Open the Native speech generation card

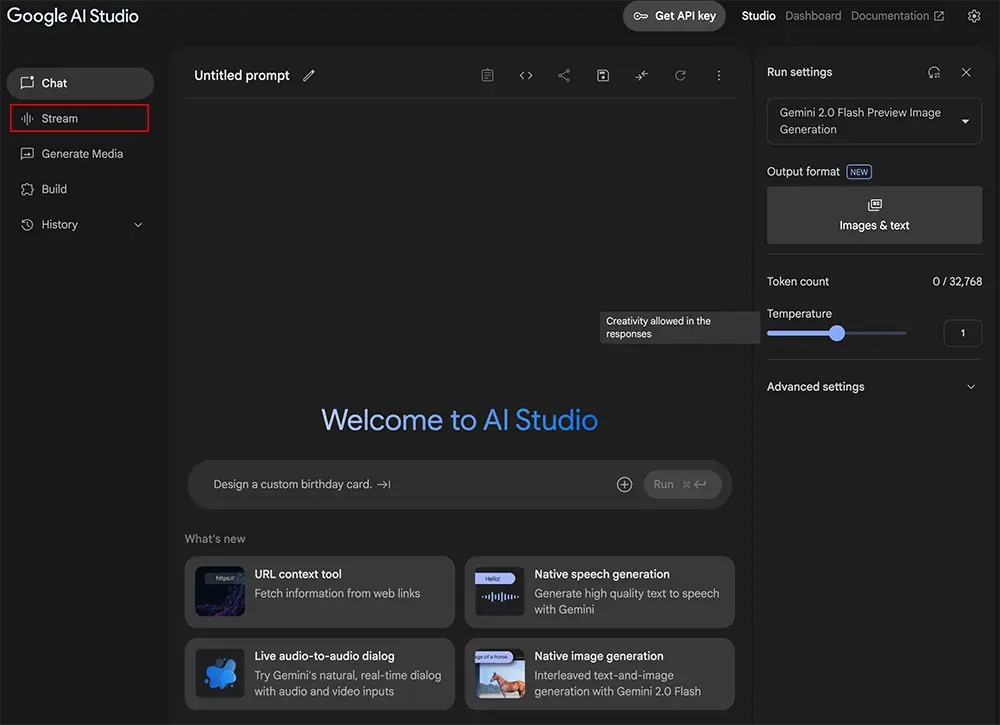[x=599, y=592]
